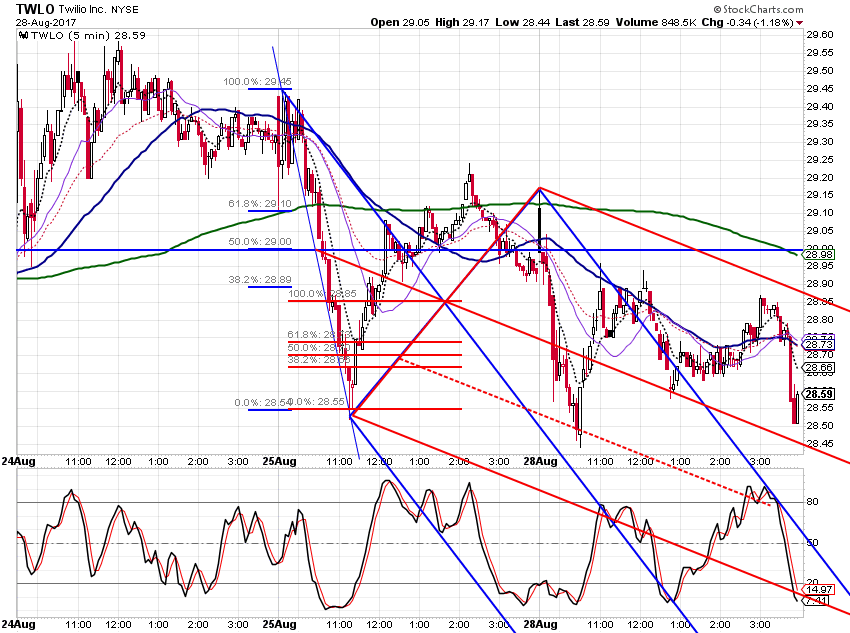Select the Fibonacci label 100.0%: 29.45
This screenshot has height=633, width=850.
257,82
